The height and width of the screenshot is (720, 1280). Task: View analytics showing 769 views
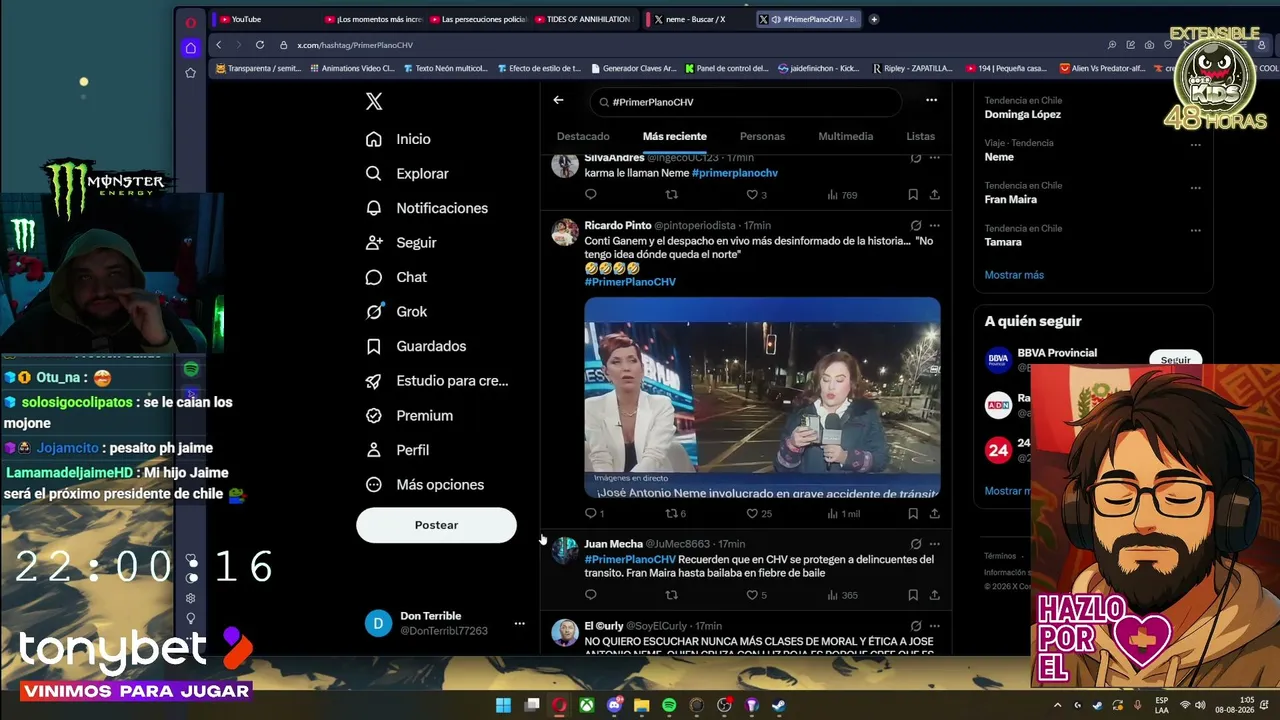pos(842,195)
